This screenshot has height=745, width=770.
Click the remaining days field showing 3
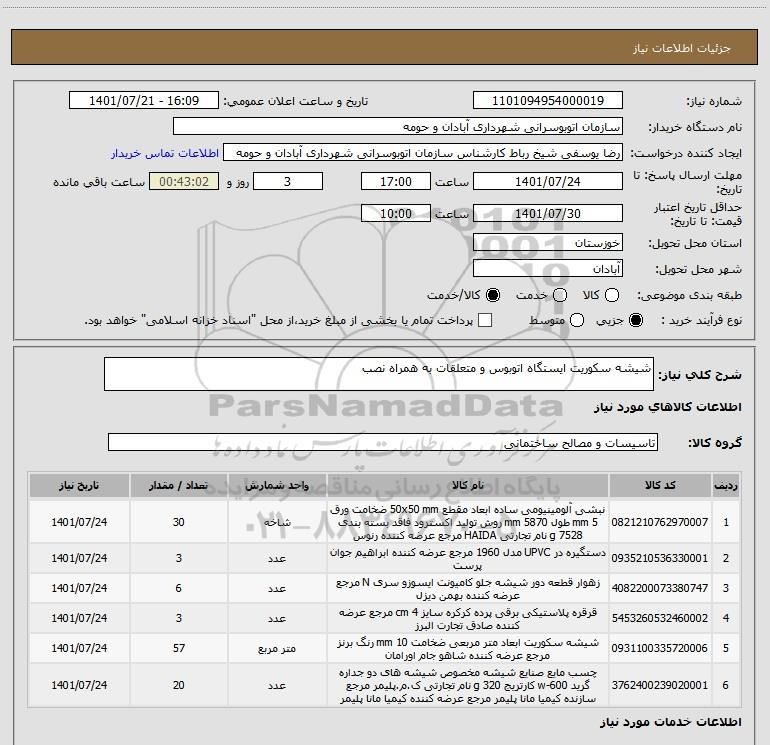[x=288, y=182]
